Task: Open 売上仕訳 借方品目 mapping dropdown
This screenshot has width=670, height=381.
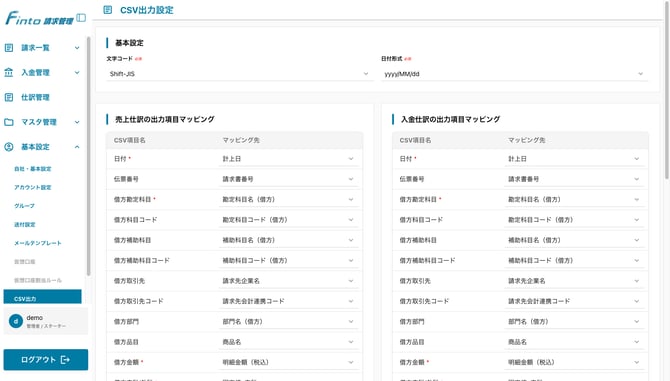Action: 288,342
